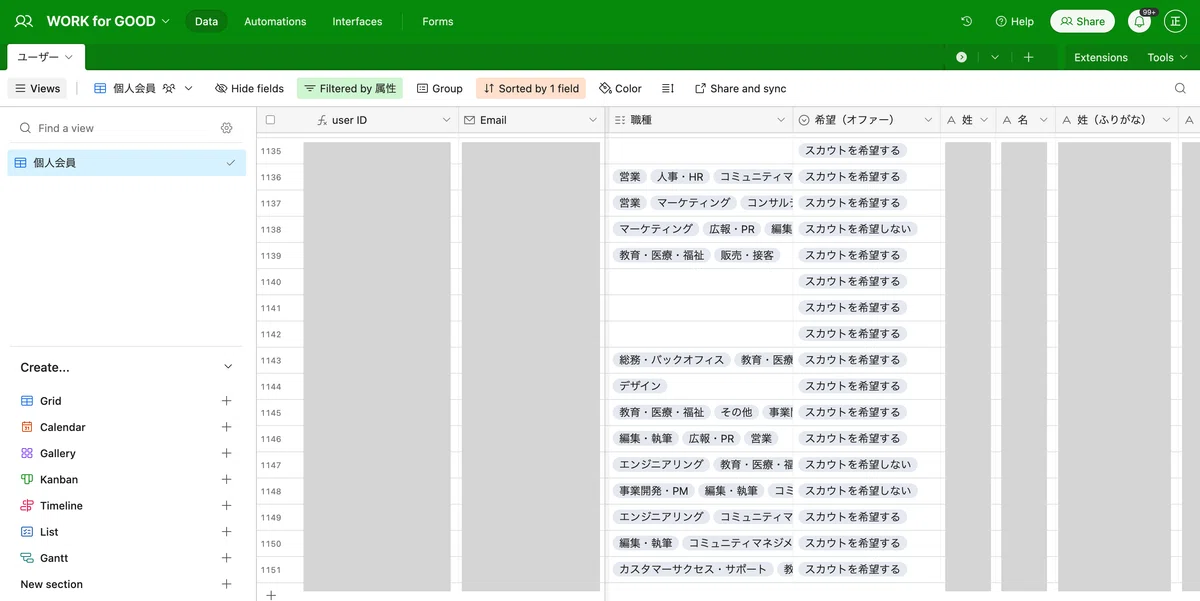Open Color options
This screenshot has height=601, width=1200.
pyautogui.click(x=620, y=88)
